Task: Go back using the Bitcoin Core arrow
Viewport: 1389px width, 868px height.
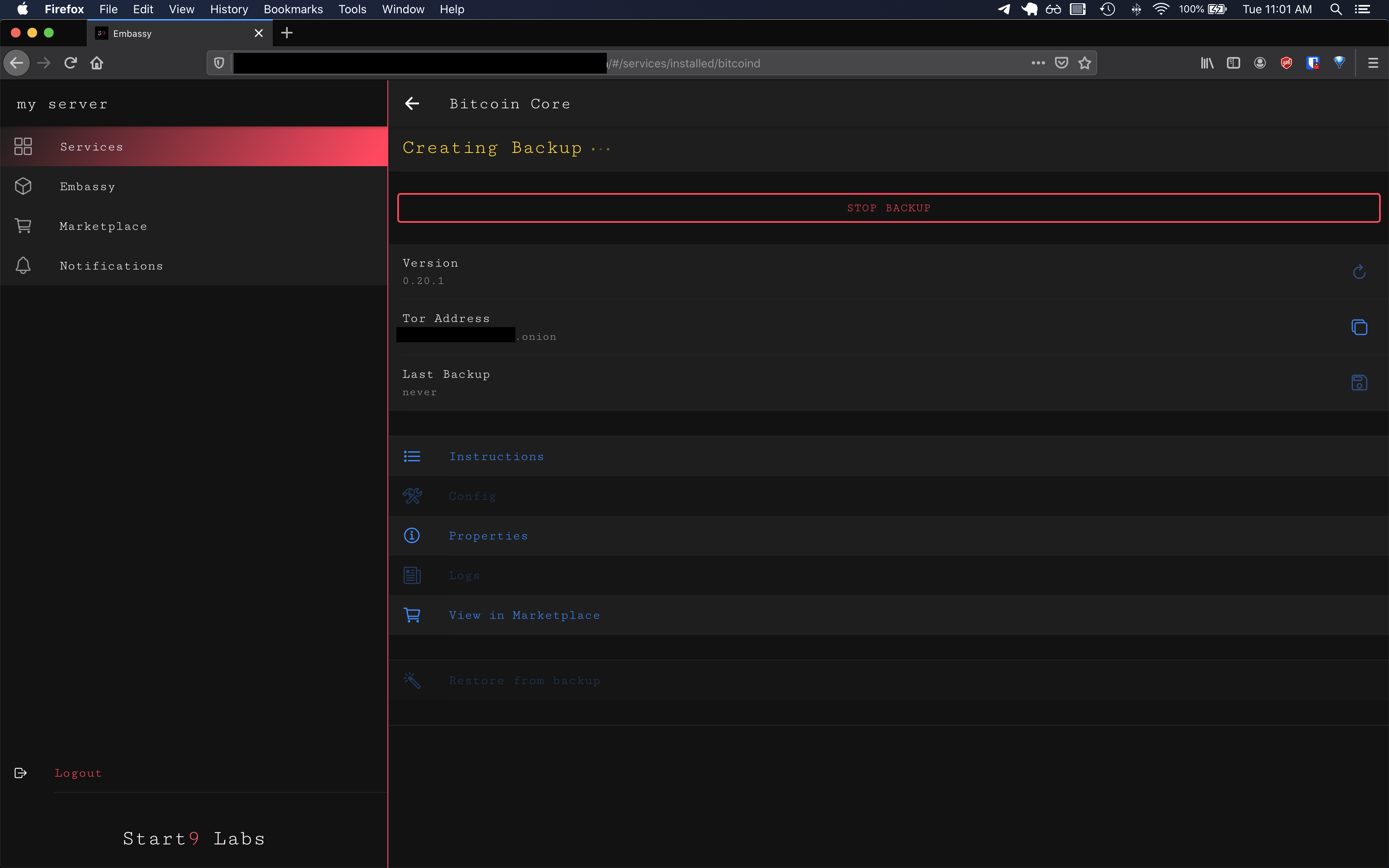Action: point(412,104)
